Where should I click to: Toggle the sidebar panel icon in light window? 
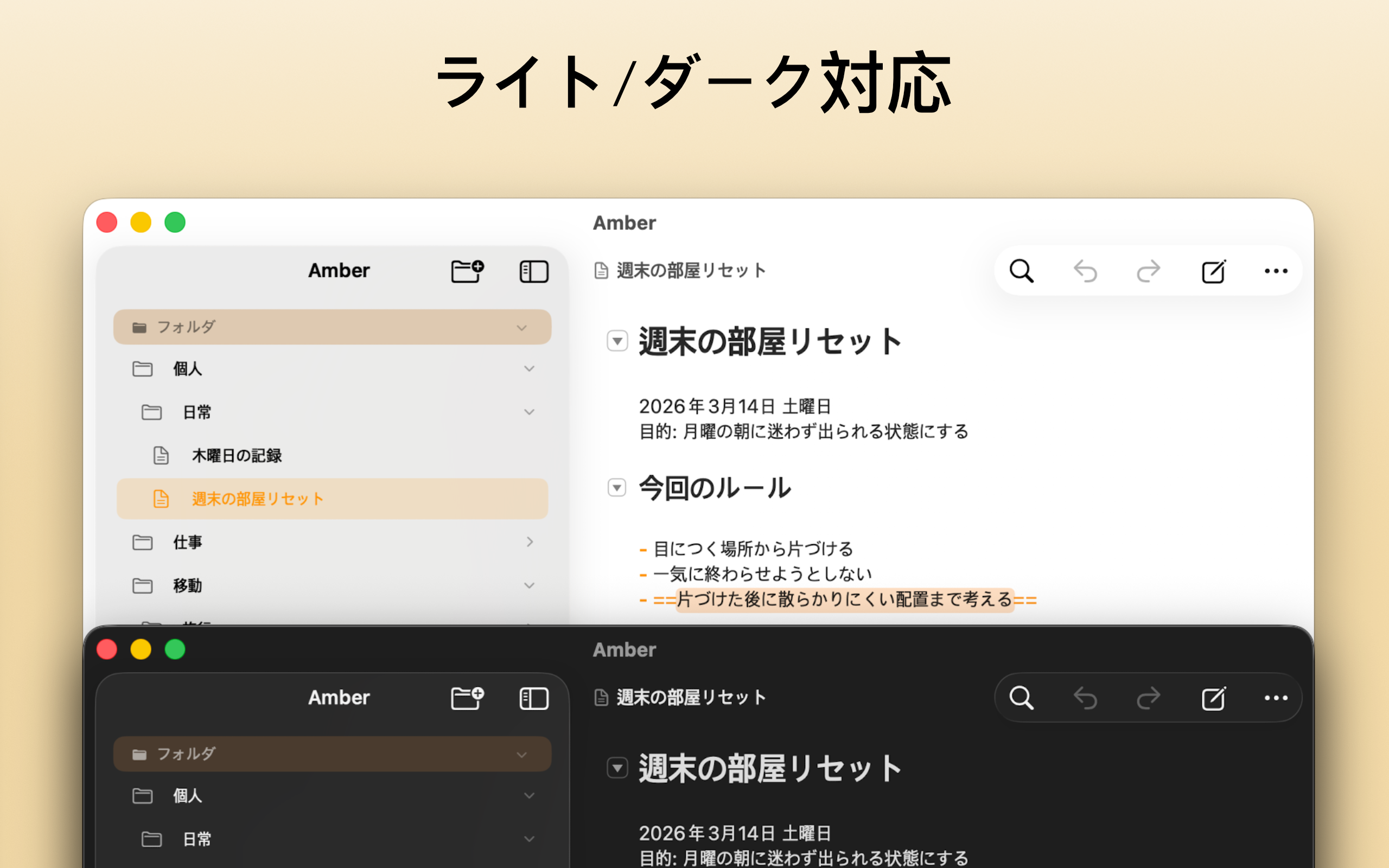click(533, 271)
